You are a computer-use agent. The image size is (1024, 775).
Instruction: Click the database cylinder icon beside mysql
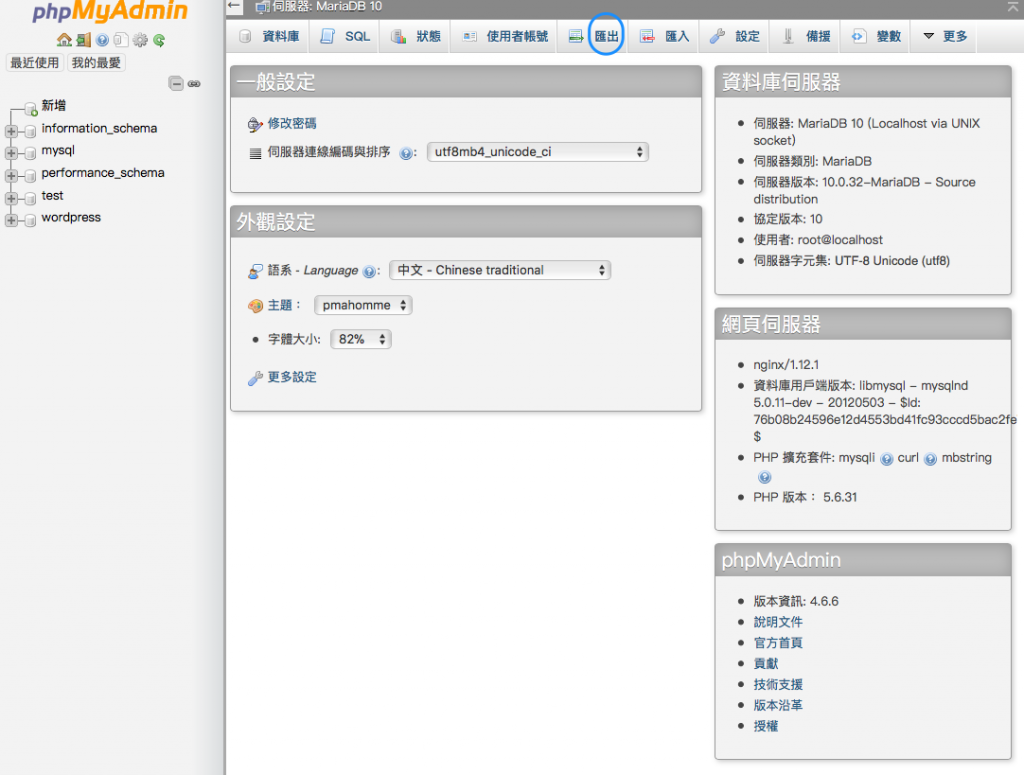(x=30, y=153)
